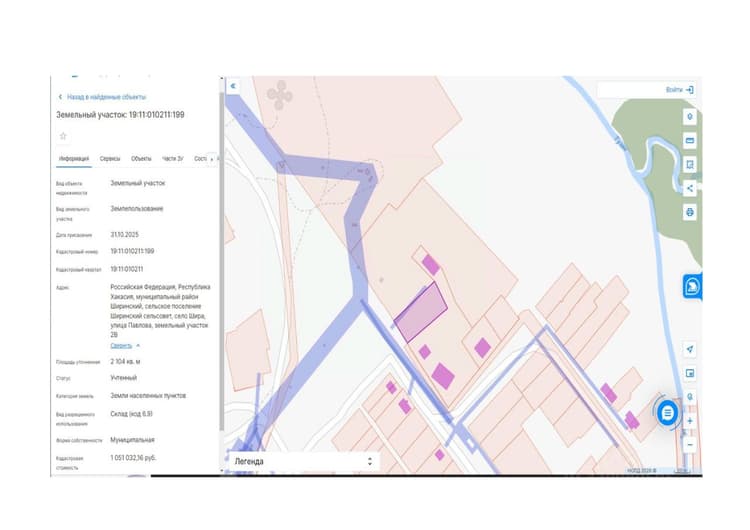Open the blue assistant helper widget
The image size is (750, 530).
(x=692, y=287)
